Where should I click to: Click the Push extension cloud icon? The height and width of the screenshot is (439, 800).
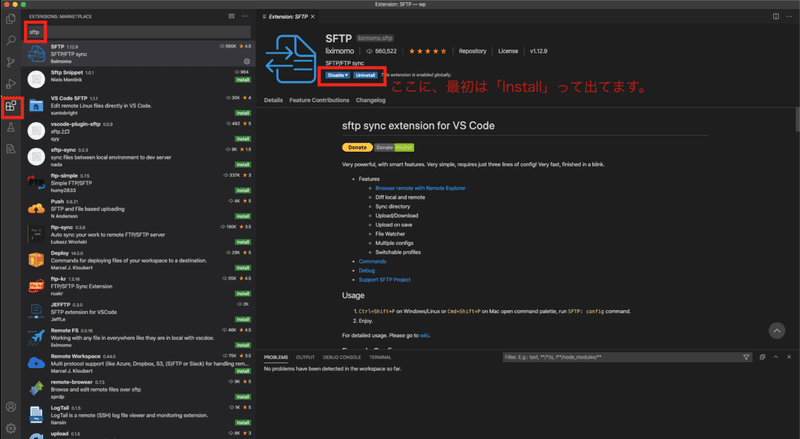pos(36,209)
